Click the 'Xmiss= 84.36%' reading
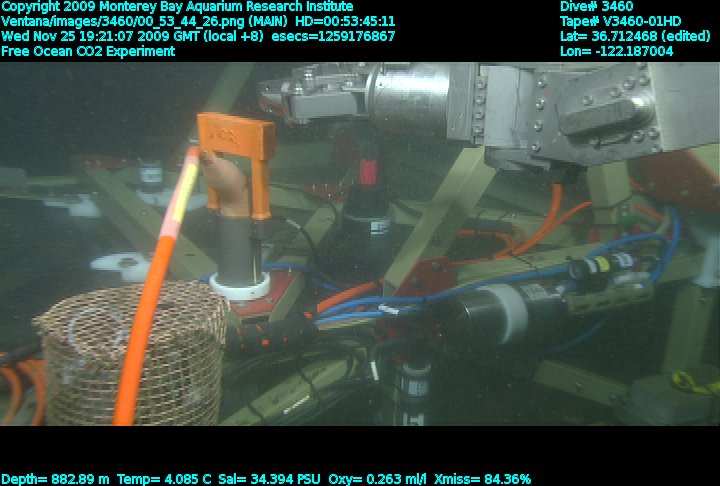This screenshot has height=486, width=720. point(482,480)
